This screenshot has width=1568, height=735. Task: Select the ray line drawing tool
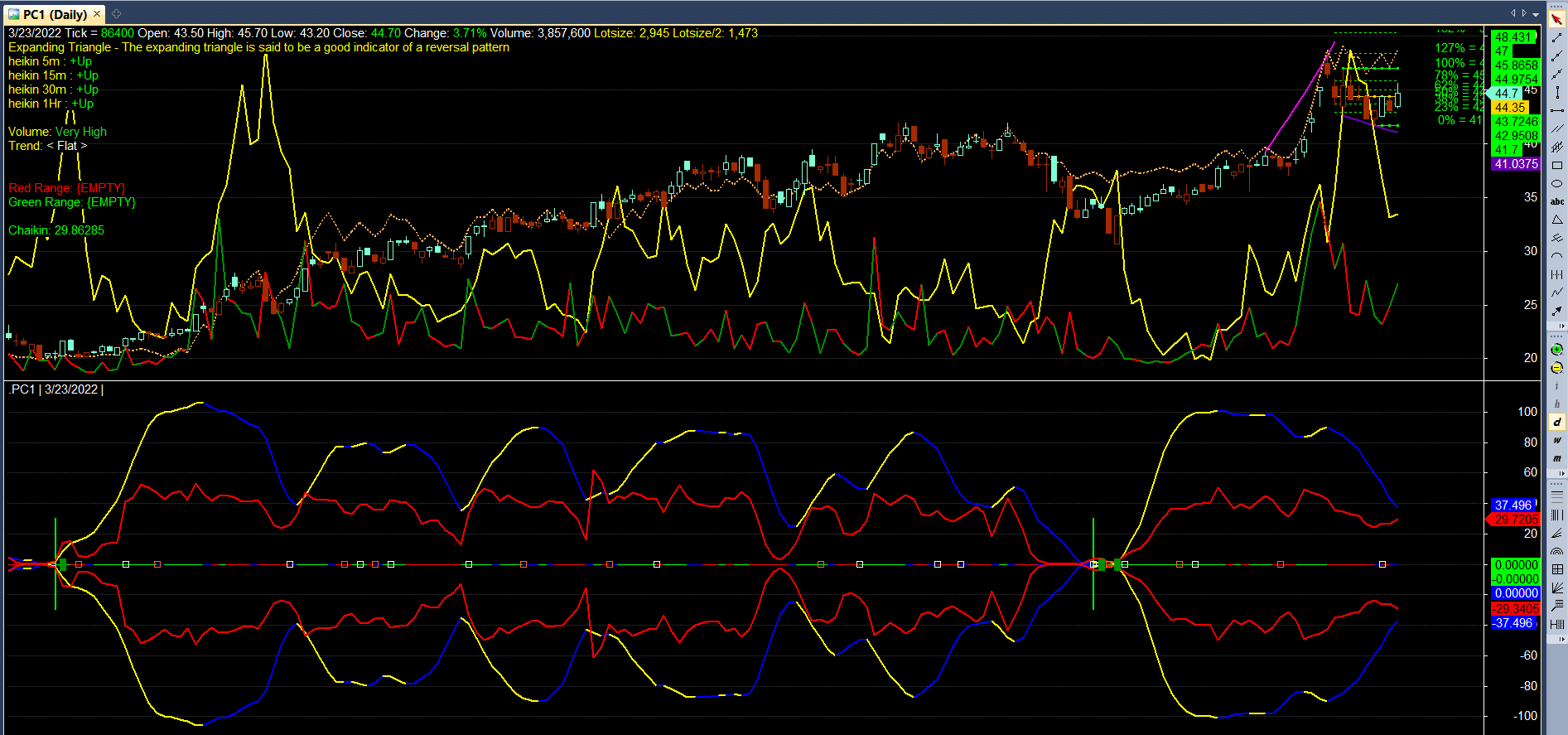click(1557, 56)
